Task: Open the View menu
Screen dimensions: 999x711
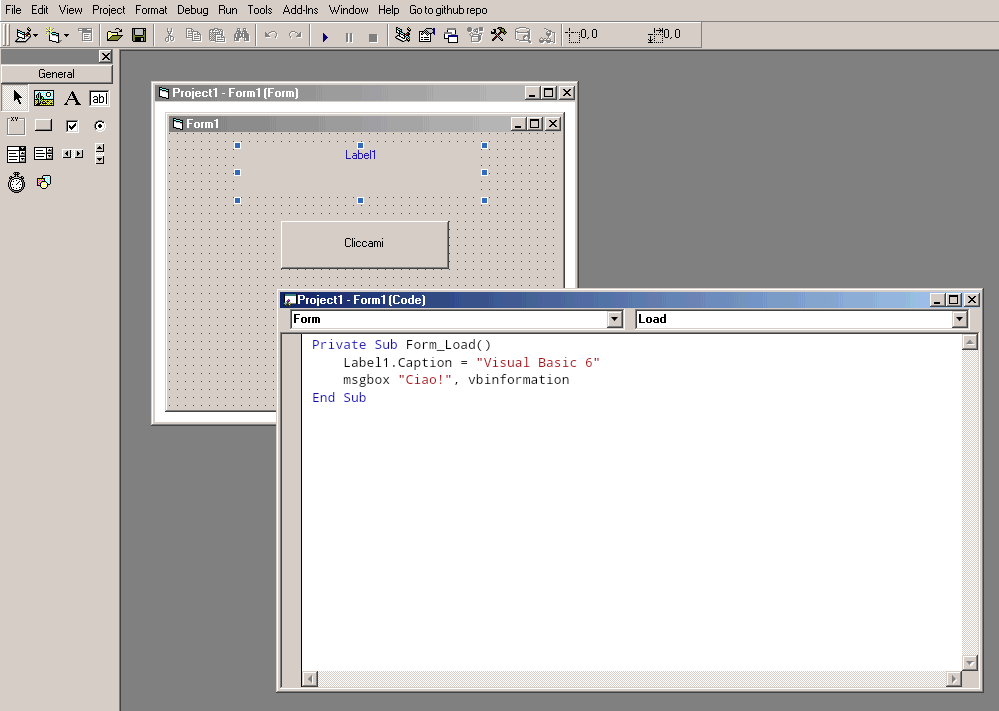Action: pyautogui.click(x=70, y=10)
